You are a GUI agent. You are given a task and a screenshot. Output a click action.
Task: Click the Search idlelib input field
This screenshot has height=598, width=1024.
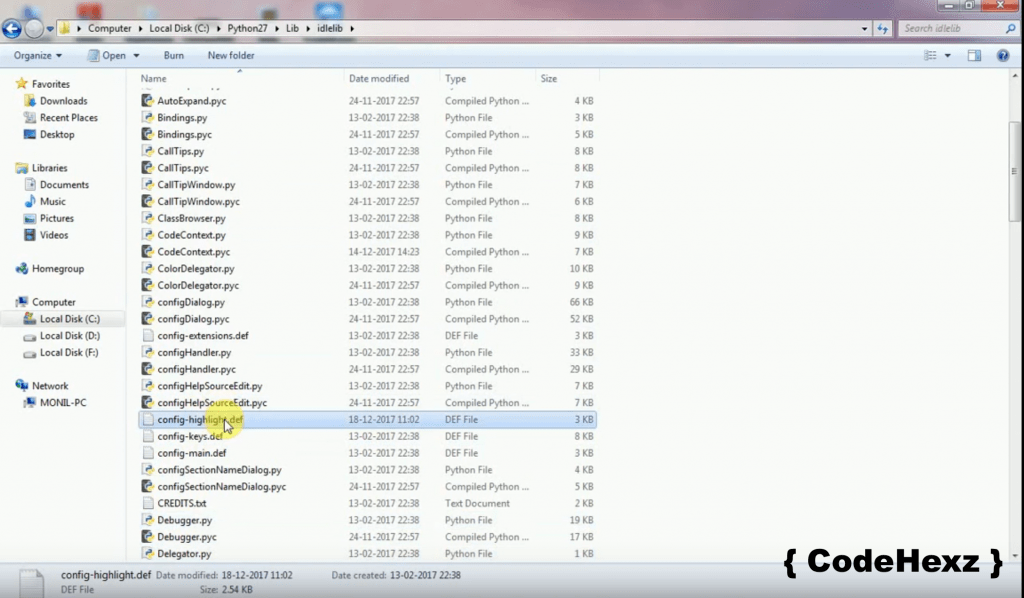(950, 28)
